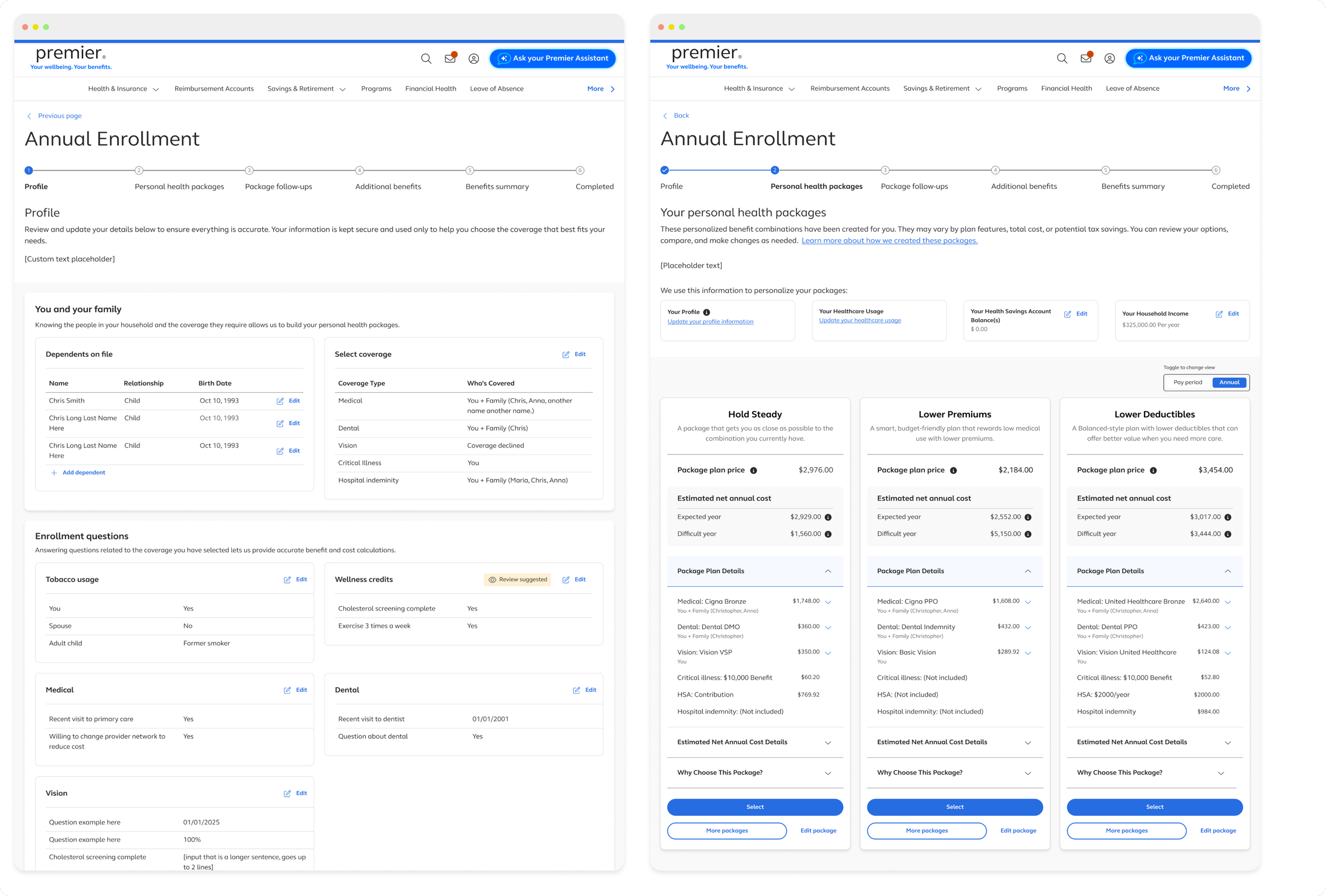
Task: Click info icon next to Hold Steady package price
Action: pos(753,470)
